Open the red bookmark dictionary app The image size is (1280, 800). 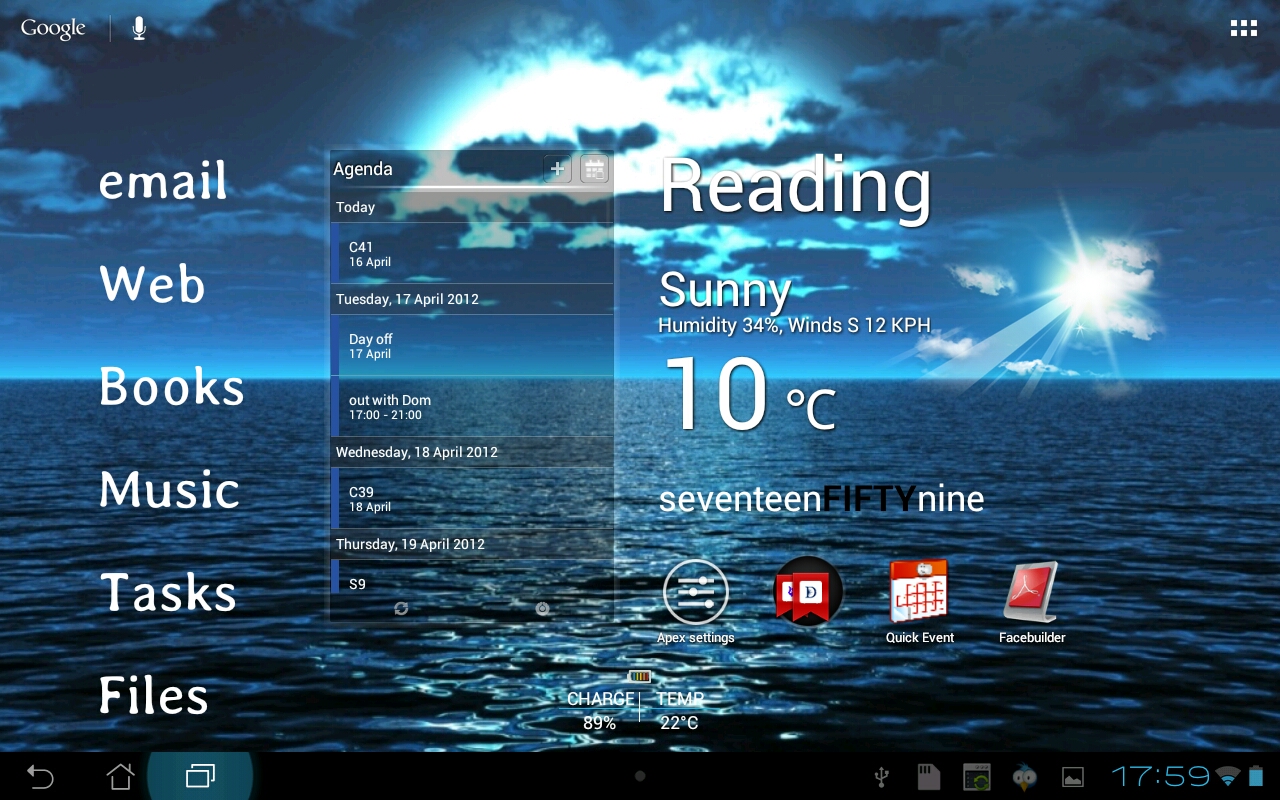click(808, 592)
